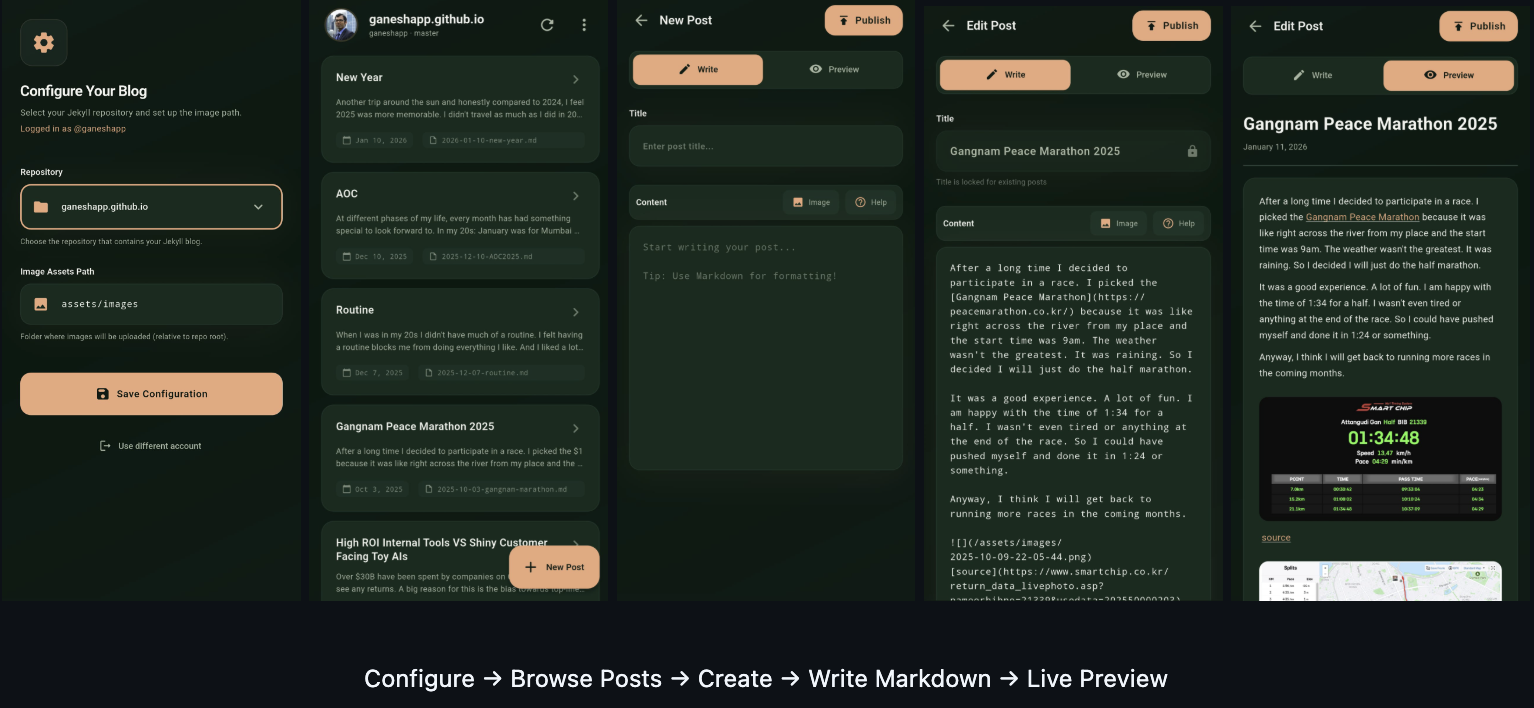Switch to Write tab on the previewed Edit Post
This screenshot has height=708, width=1534.
click(1312, 75)
